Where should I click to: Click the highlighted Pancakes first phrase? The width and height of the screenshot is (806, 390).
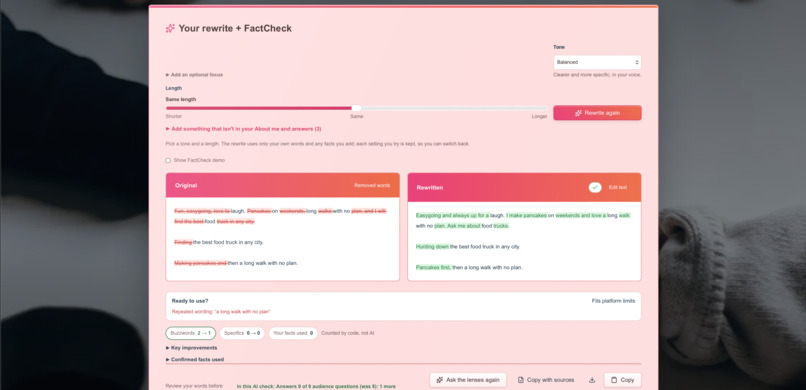[x=434, y=268]
